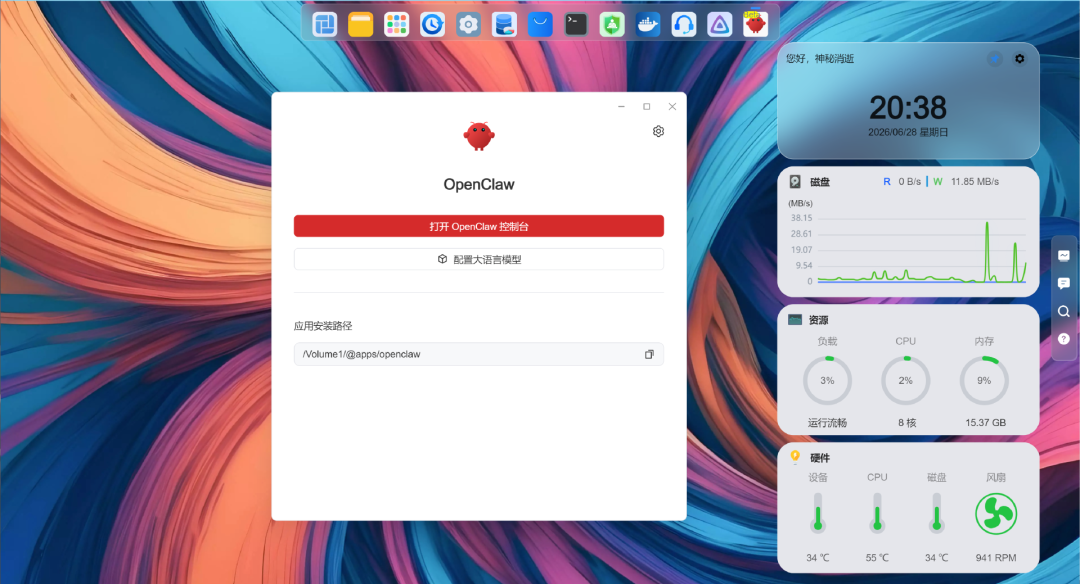Open settings gear inside the OpenClaw window
1080x584 pixels.
[658, 132]
